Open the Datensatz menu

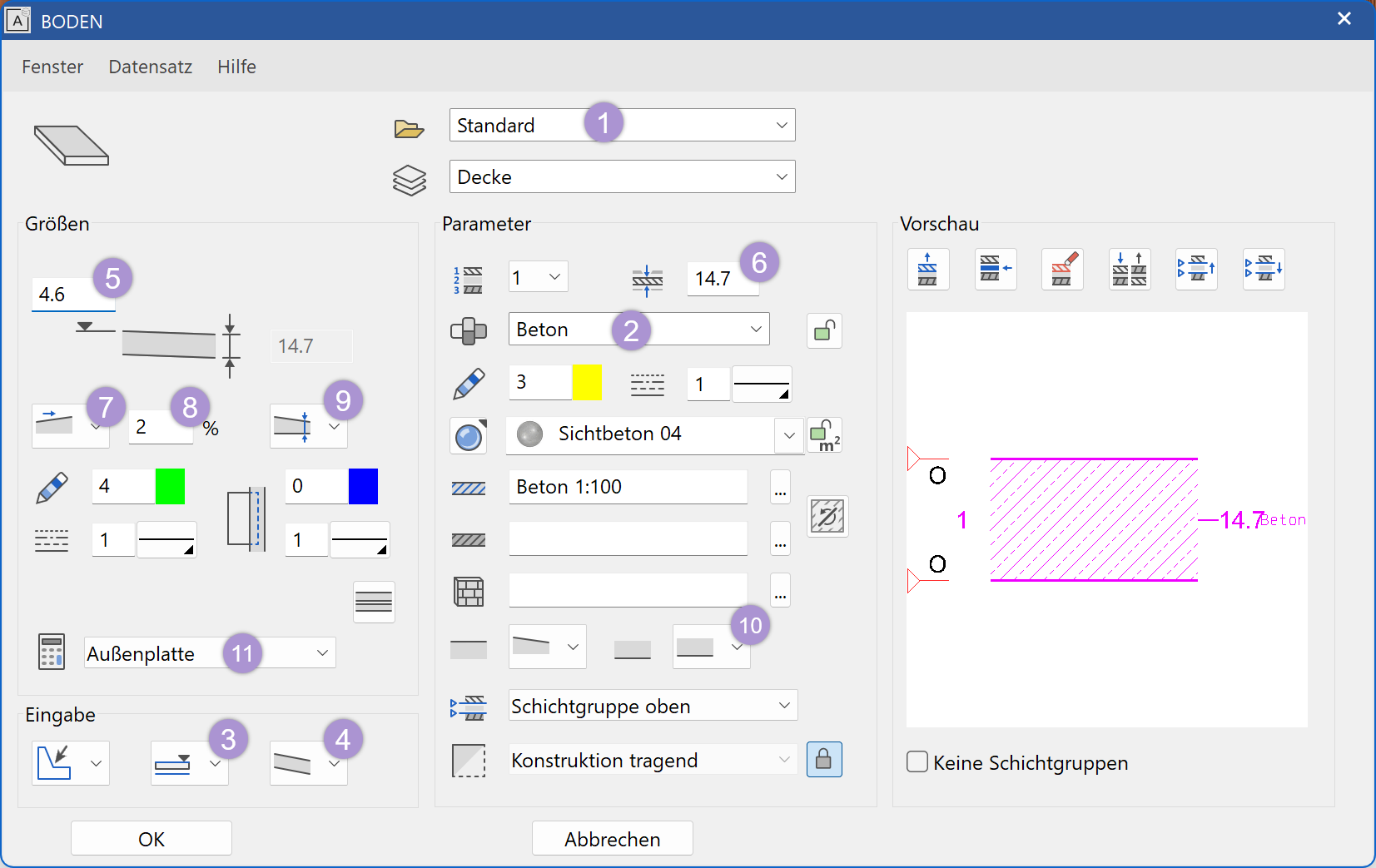[150, 67]
